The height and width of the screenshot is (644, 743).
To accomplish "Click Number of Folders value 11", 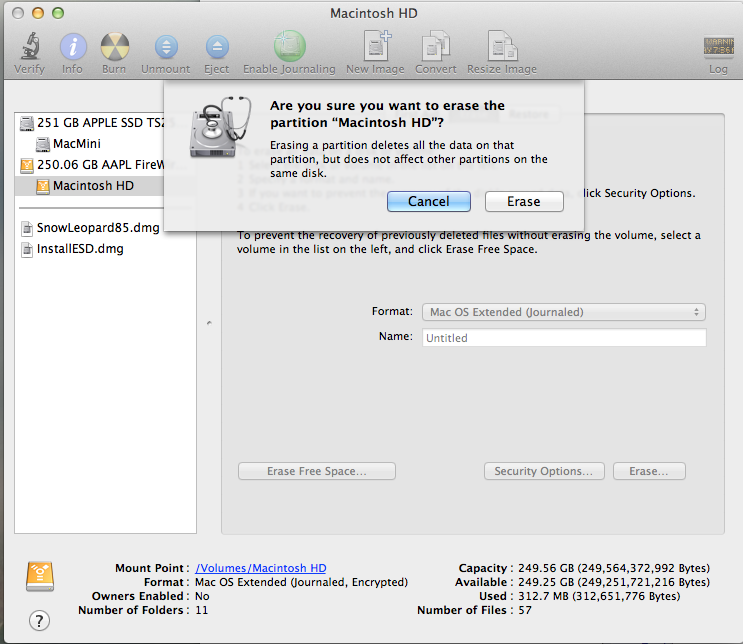I will pyautogui.click(x=201, y=610).
